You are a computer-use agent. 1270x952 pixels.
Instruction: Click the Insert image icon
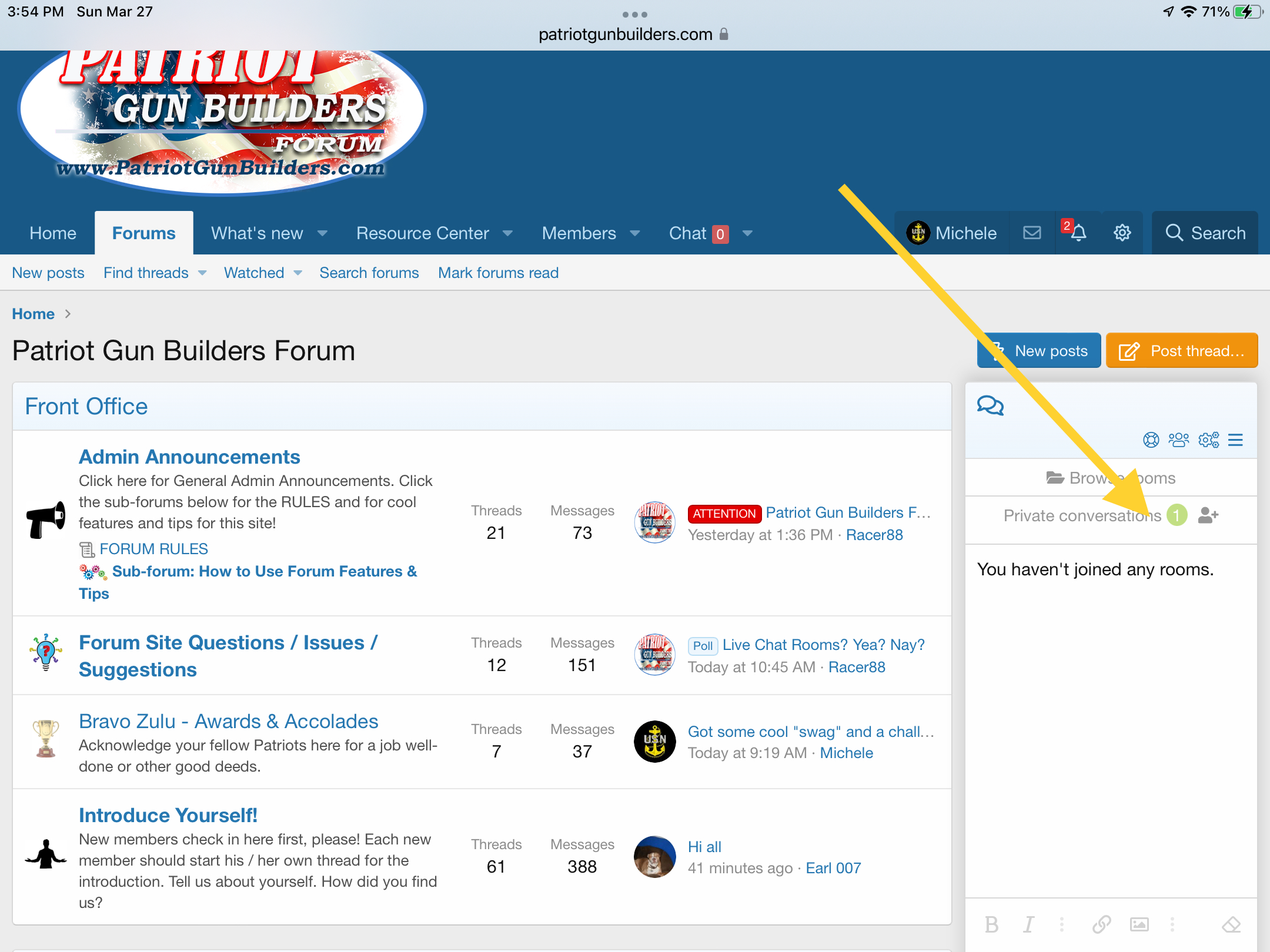pyautogui.click(x=1139, y=924)
